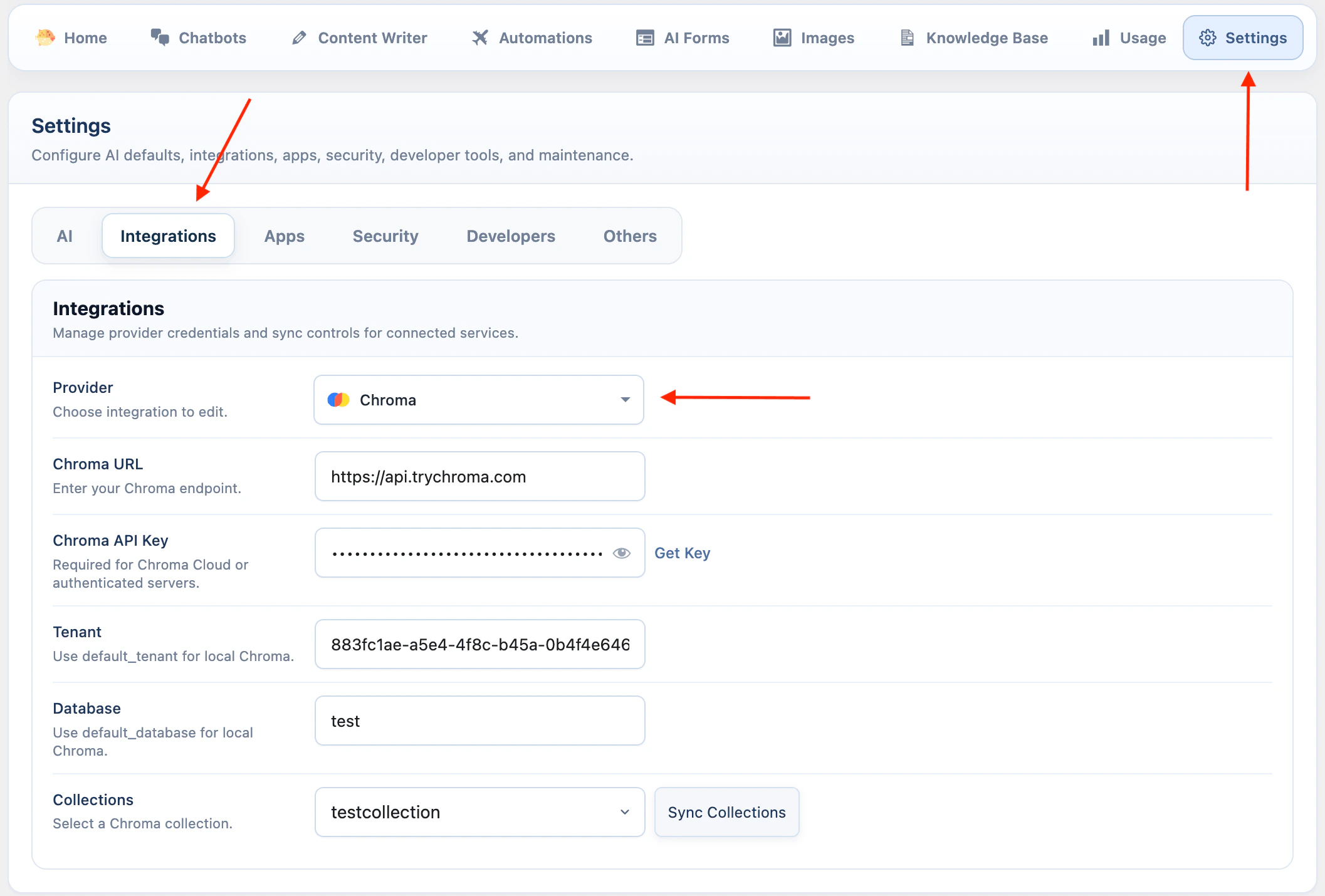Click the Chroma API Key label
Screen dimensions: 1325x896
coord(111,540)
